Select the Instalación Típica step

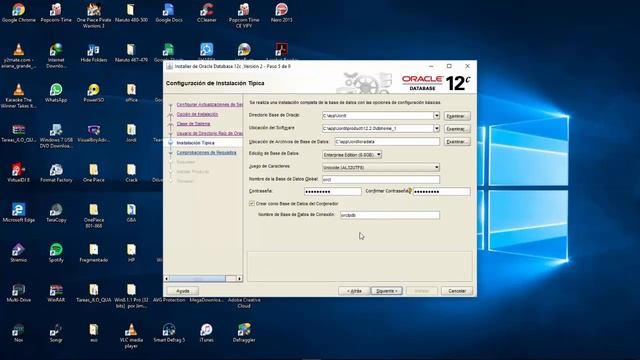[196, 143]
